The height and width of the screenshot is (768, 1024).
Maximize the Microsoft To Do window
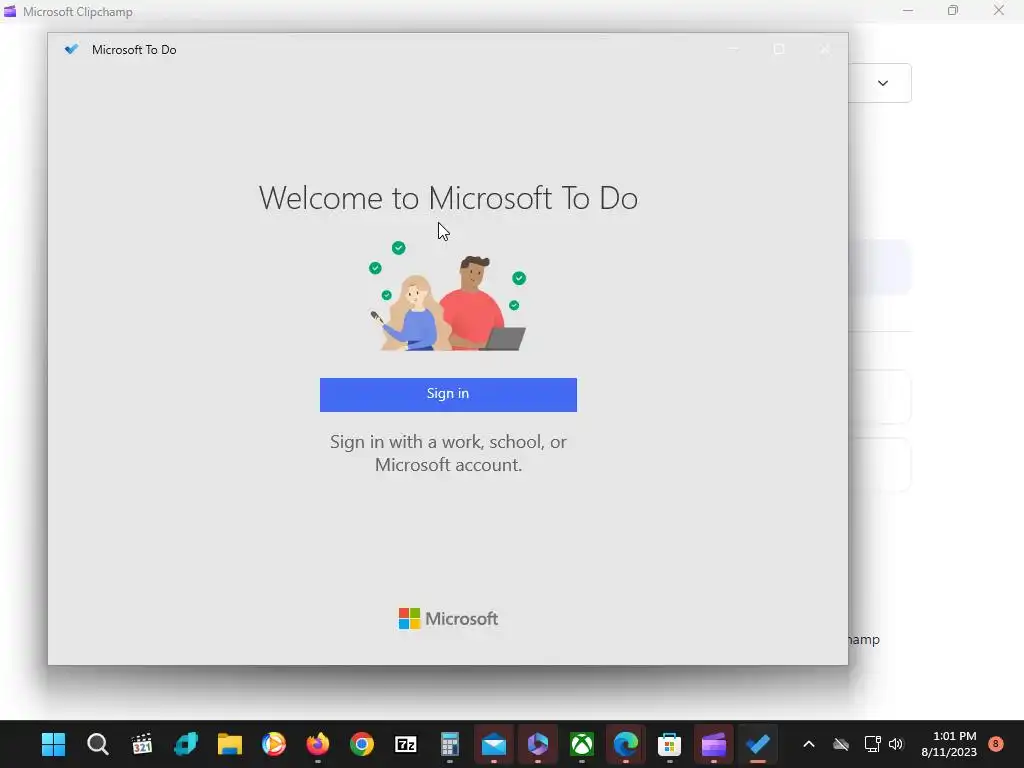[x=779, y=49]
